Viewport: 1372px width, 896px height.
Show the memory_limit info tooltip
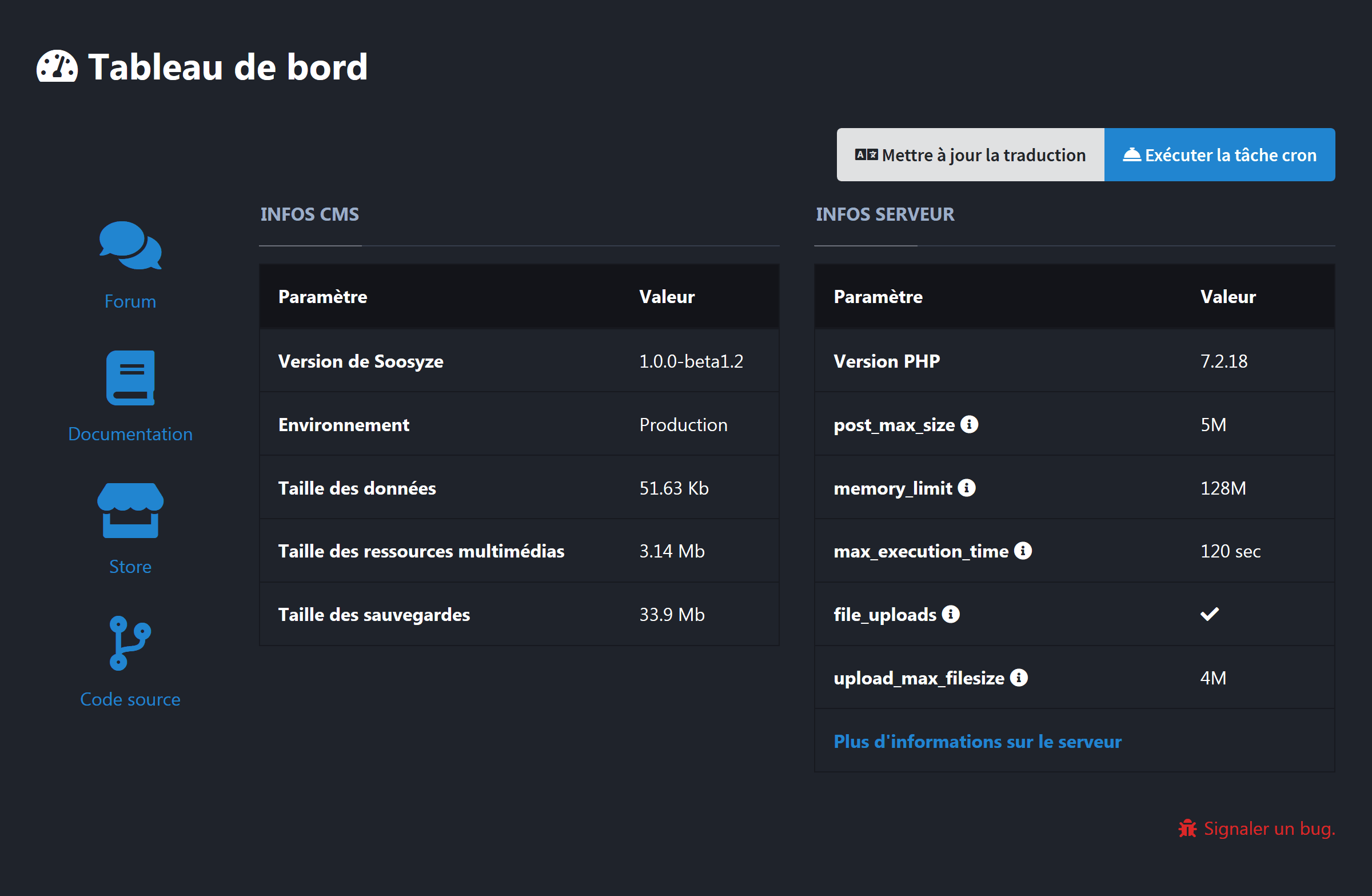(x=967, y=487)
